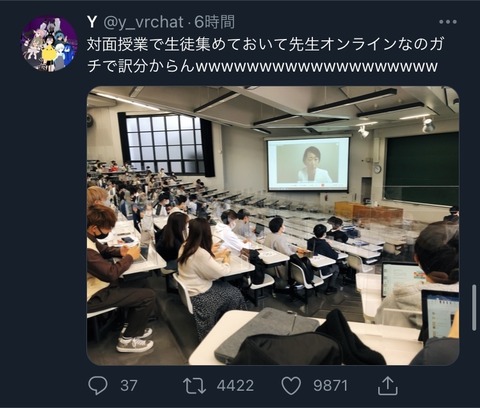This screenshot has width=480, height=408.
Task: Open share options with the upload icon
Action: tap(388, 386)
